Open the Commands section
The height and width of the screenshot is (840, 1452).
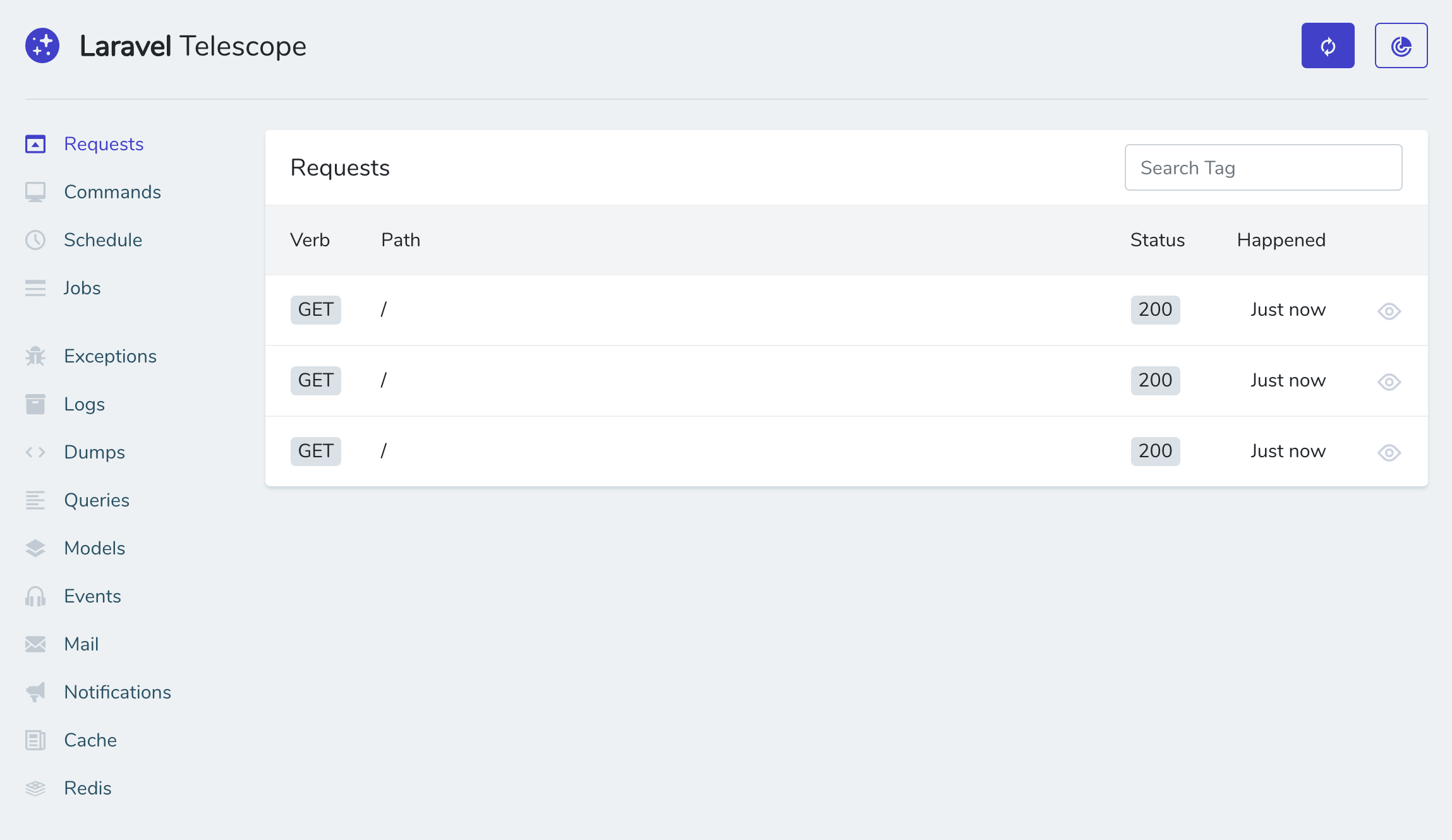pyautogui.click(x=112, y=191)
